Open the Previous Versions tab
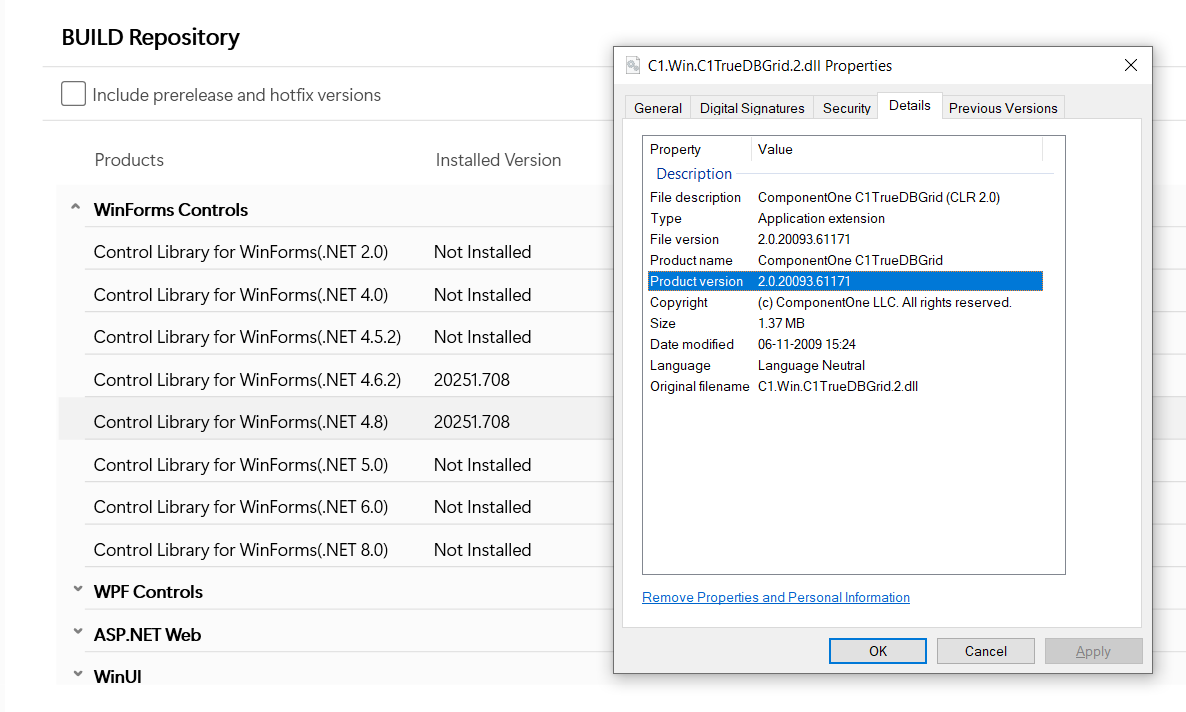 (x=1003, y=108)
